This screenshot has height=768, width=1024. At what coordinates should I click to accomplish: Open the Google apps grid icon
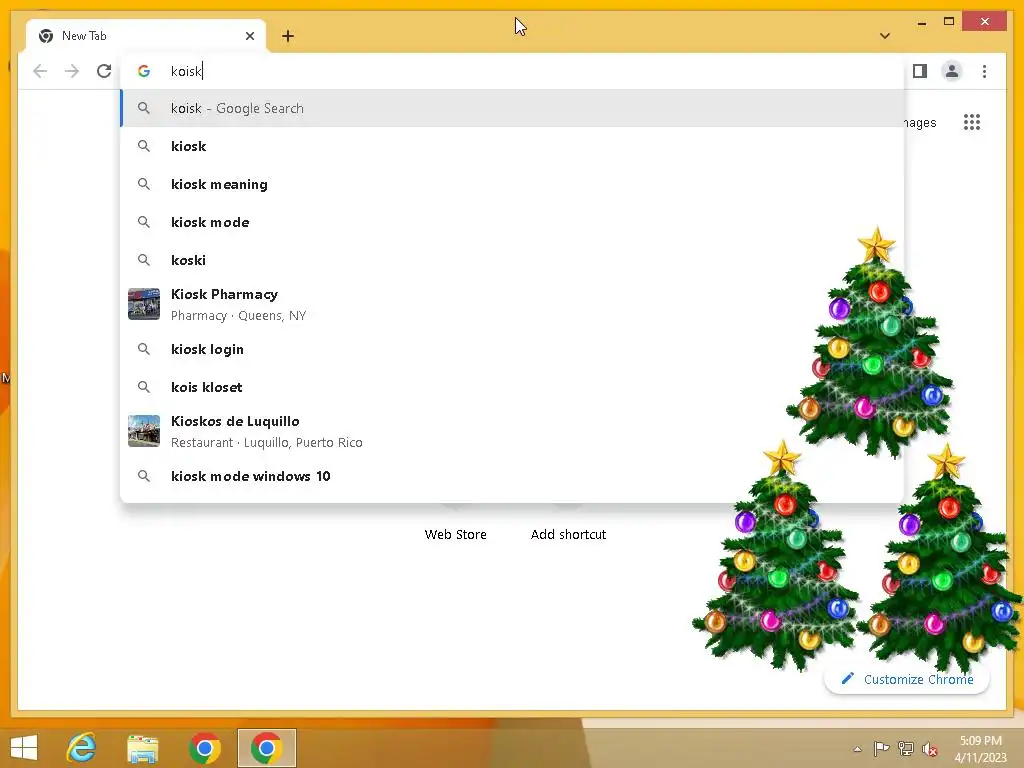(972, 122)
